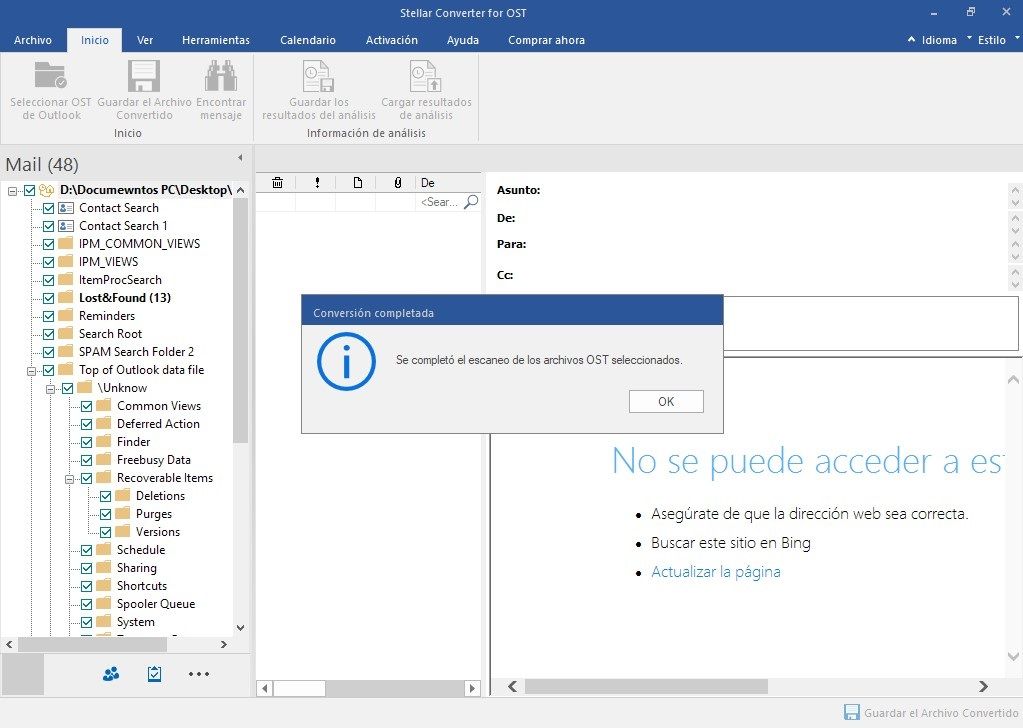
Task: Open the Archivo menu
Action: tap(33, 40)
